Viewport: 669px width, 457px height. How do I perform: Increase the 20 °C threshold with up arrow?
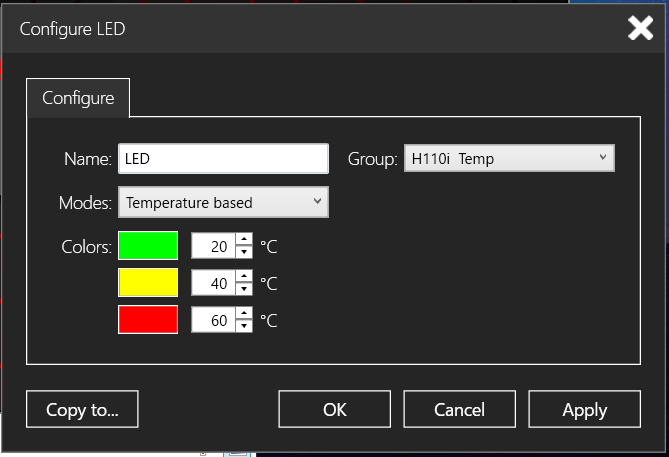244,239
